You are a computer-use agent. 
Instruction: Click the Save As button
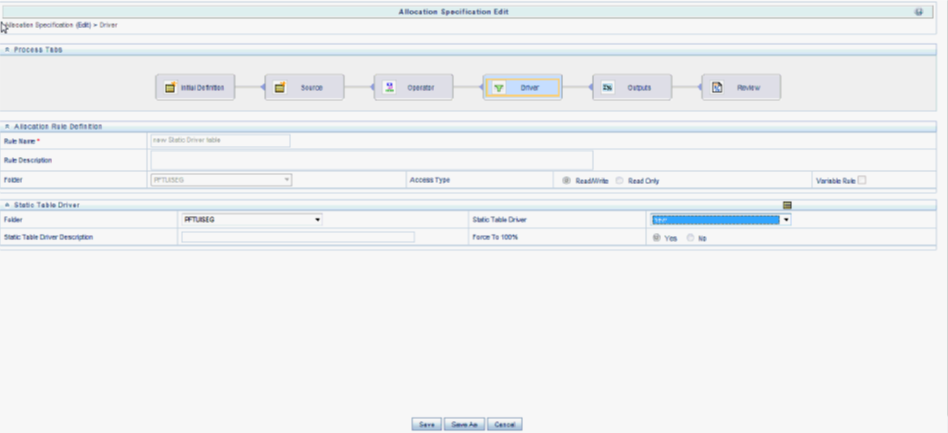[464, 425]
